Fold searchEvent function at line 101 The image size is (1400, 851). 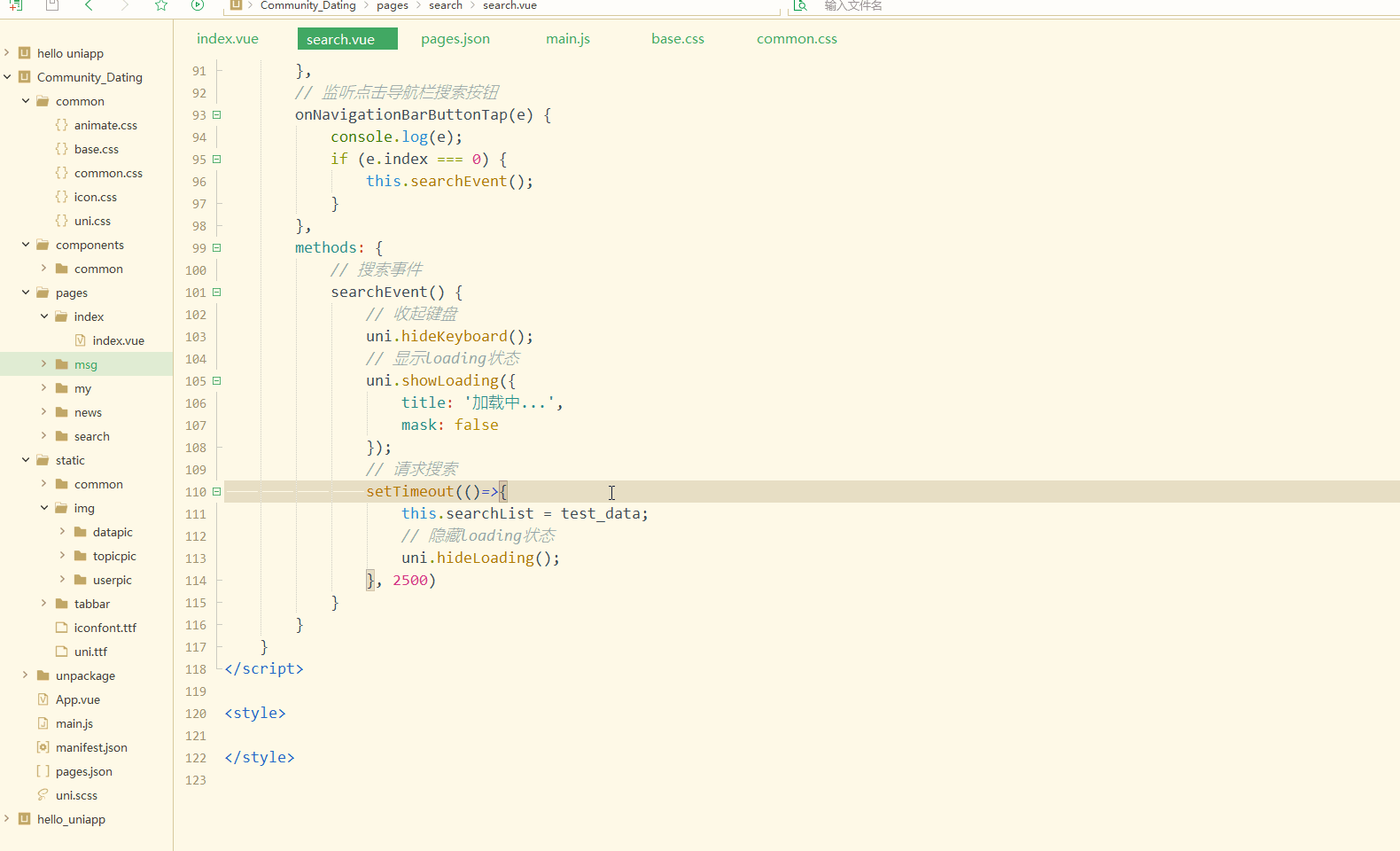click(216, 293)
